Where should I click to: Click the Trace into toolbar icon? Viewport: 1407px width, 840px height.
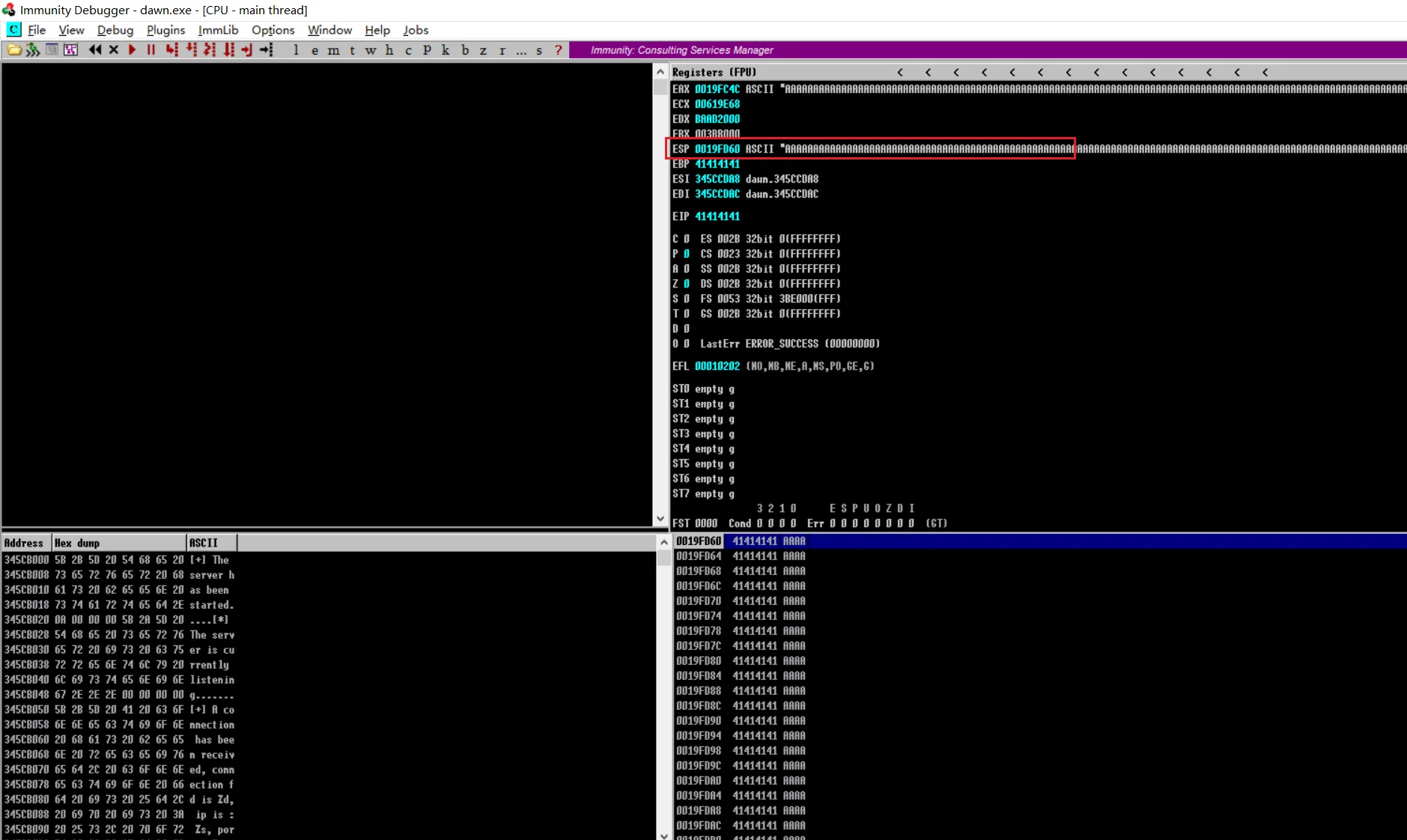(210, 50)
